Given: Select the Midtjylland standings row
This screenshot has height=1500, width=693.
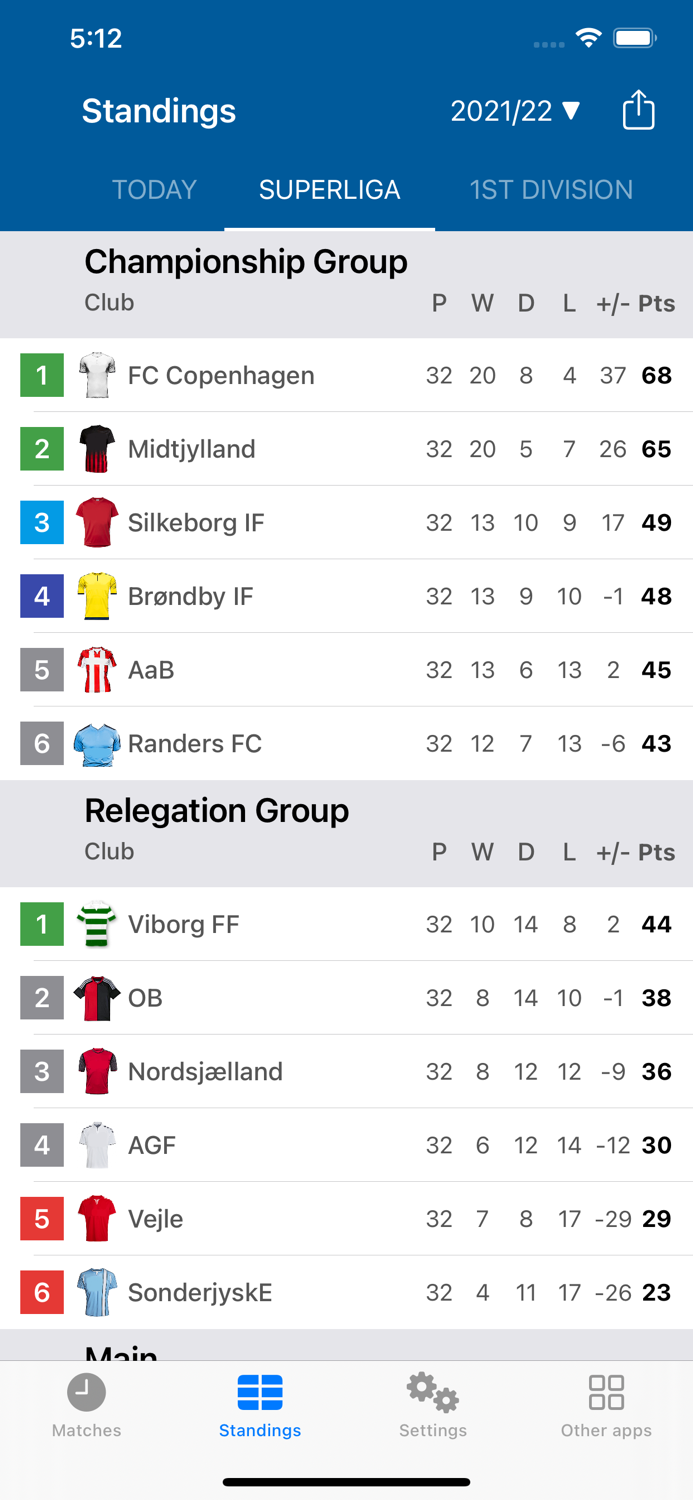Looking at the screenshot, I should tap(346, 449).
